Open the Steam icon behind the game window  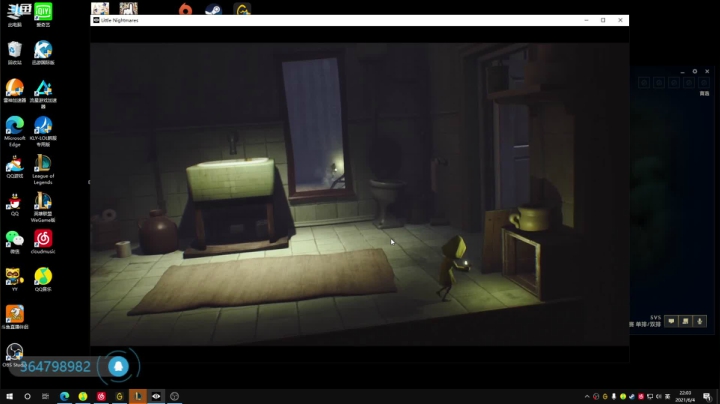pyautogui.click(x=213, y=9)
